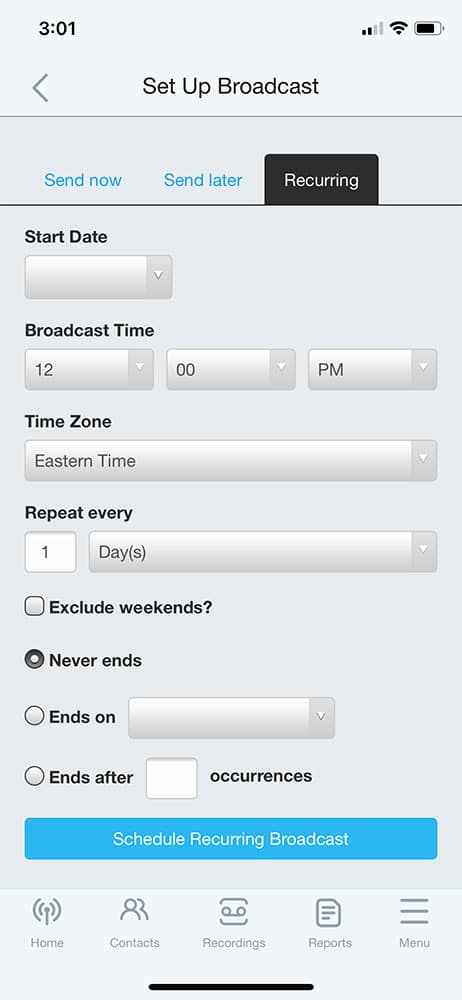The image size is (462, 1000).
Task: Open the Home broadcast icon
Action: click(x=47, y=913)
